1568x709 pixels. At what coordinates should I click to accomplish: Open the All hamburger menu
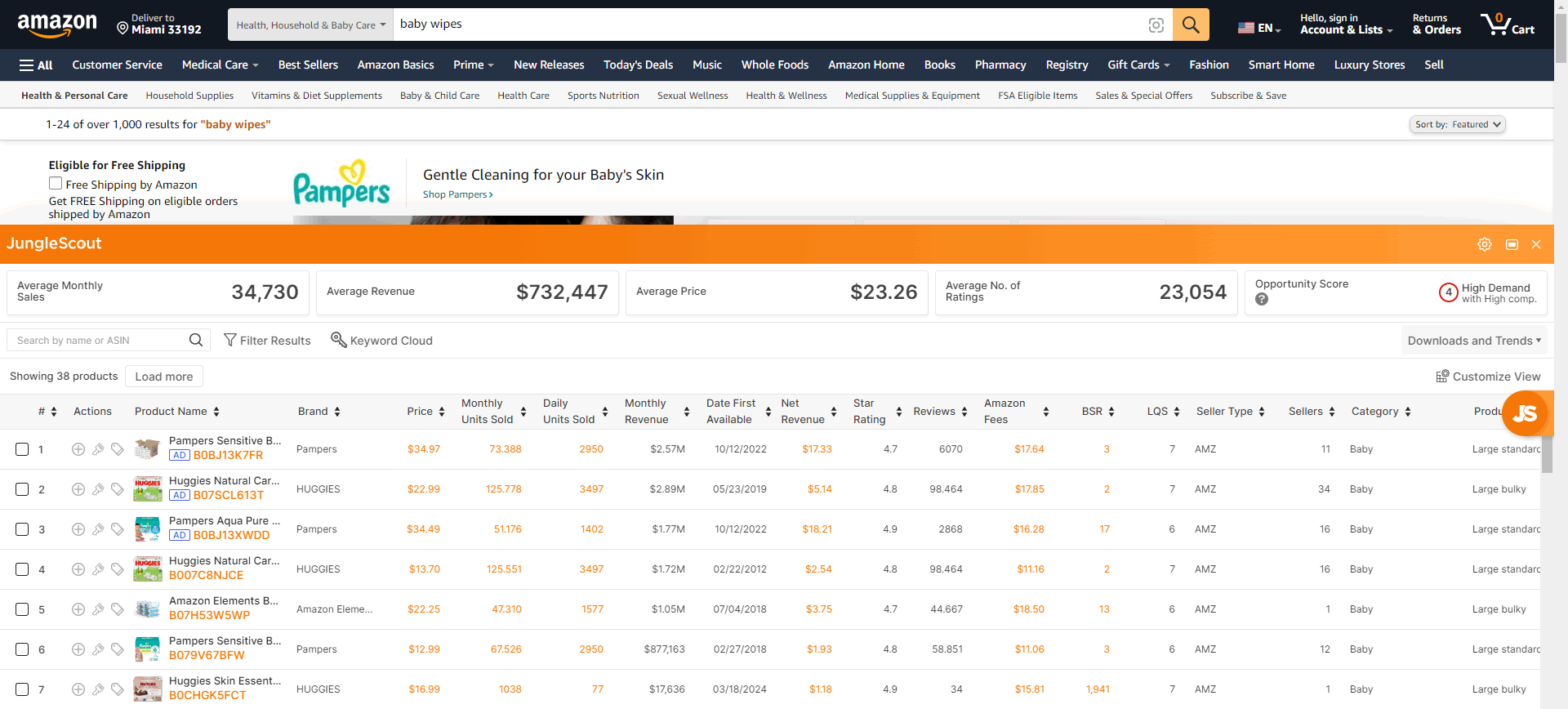(x=36, y=65)
